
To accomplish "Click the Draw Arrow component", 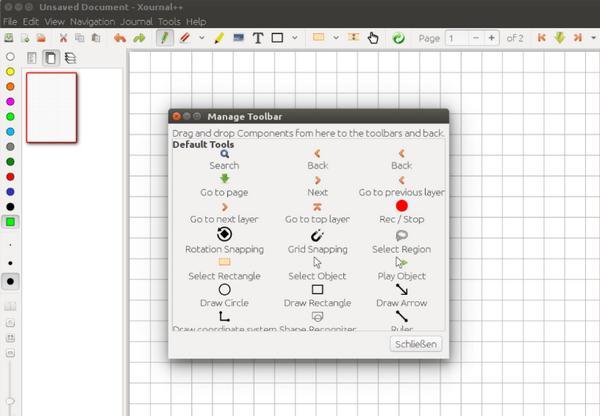I will (401, 295).
